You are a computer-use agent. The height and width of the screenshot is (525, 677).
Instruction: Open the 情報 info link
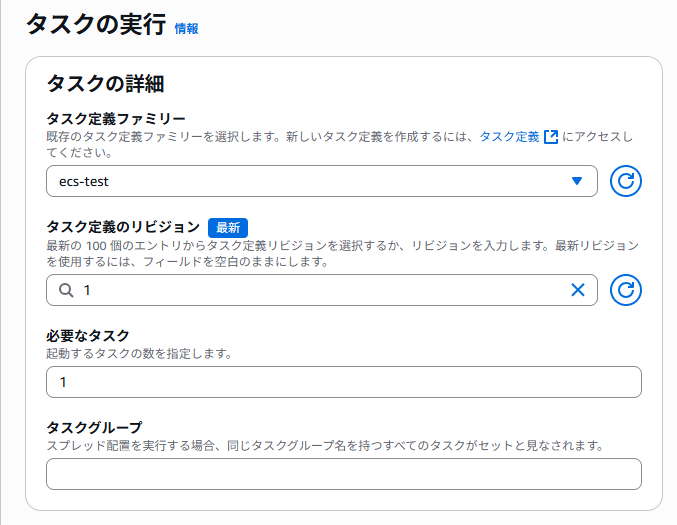tap(187, 28)
